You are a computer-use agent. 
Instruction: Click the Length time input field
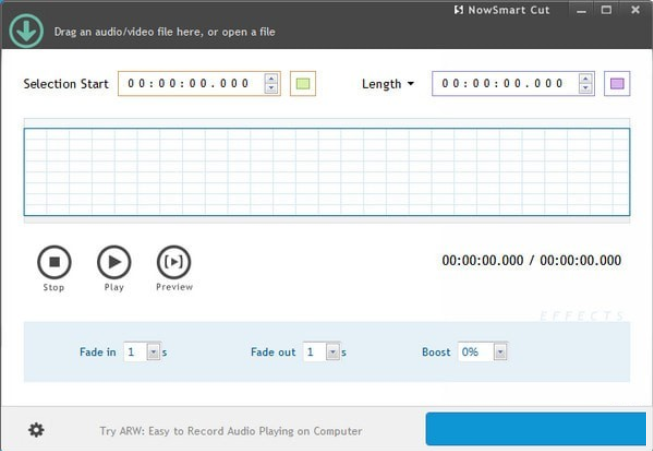tap(513, 83)
